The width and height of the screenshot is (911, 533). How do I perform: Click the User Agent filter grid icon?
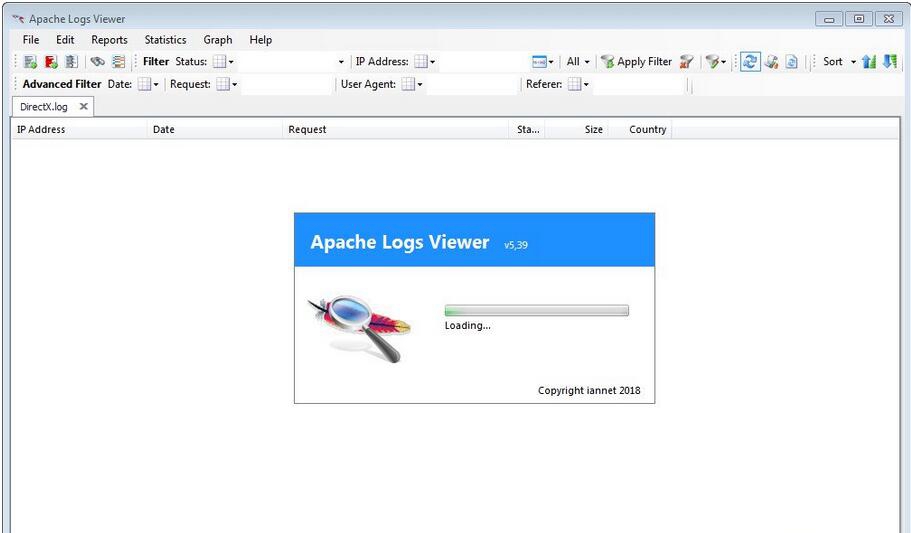pos(408,84)
